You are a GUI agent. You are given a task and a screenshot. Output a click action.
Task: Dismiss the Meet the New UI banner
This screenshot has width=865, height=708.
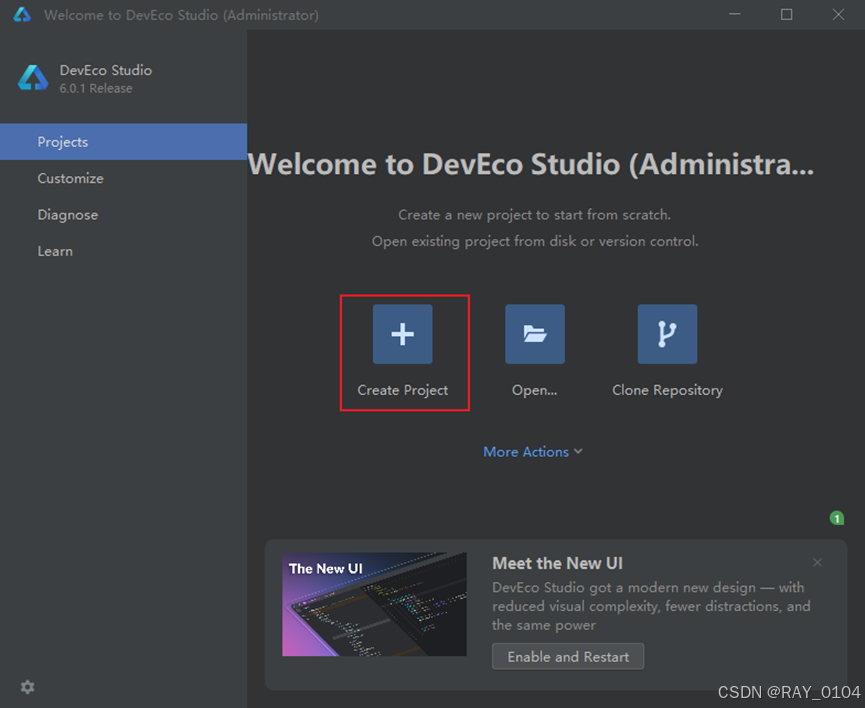[x=817, y=562]
